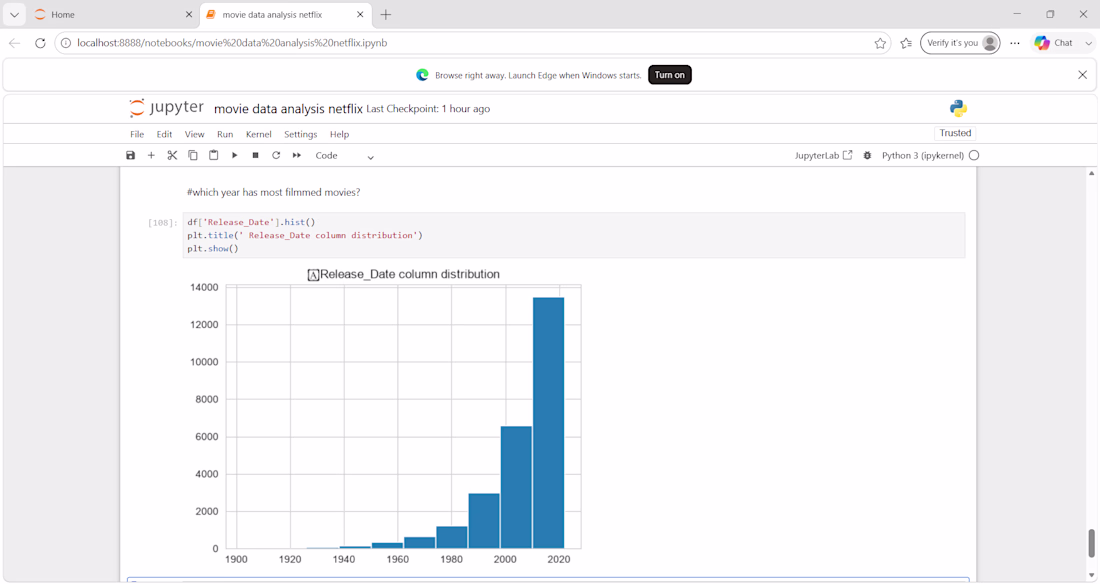1100x584 pixels.
Task: Expand the tab list chevron in browser
Action: click(x=14, y=14)
